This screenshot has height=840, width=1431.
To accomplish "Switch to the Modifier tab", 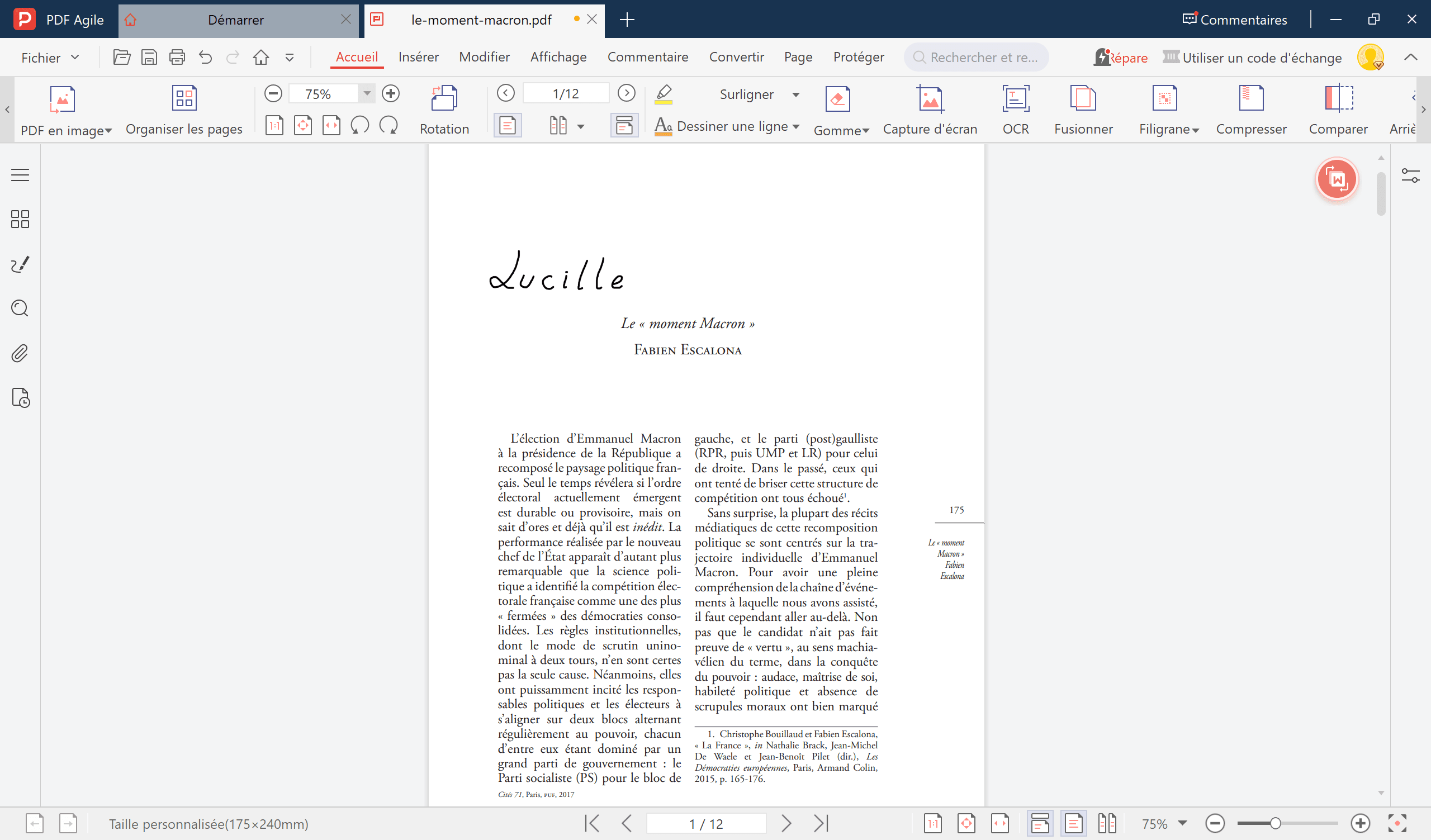I will coord(484,58).
